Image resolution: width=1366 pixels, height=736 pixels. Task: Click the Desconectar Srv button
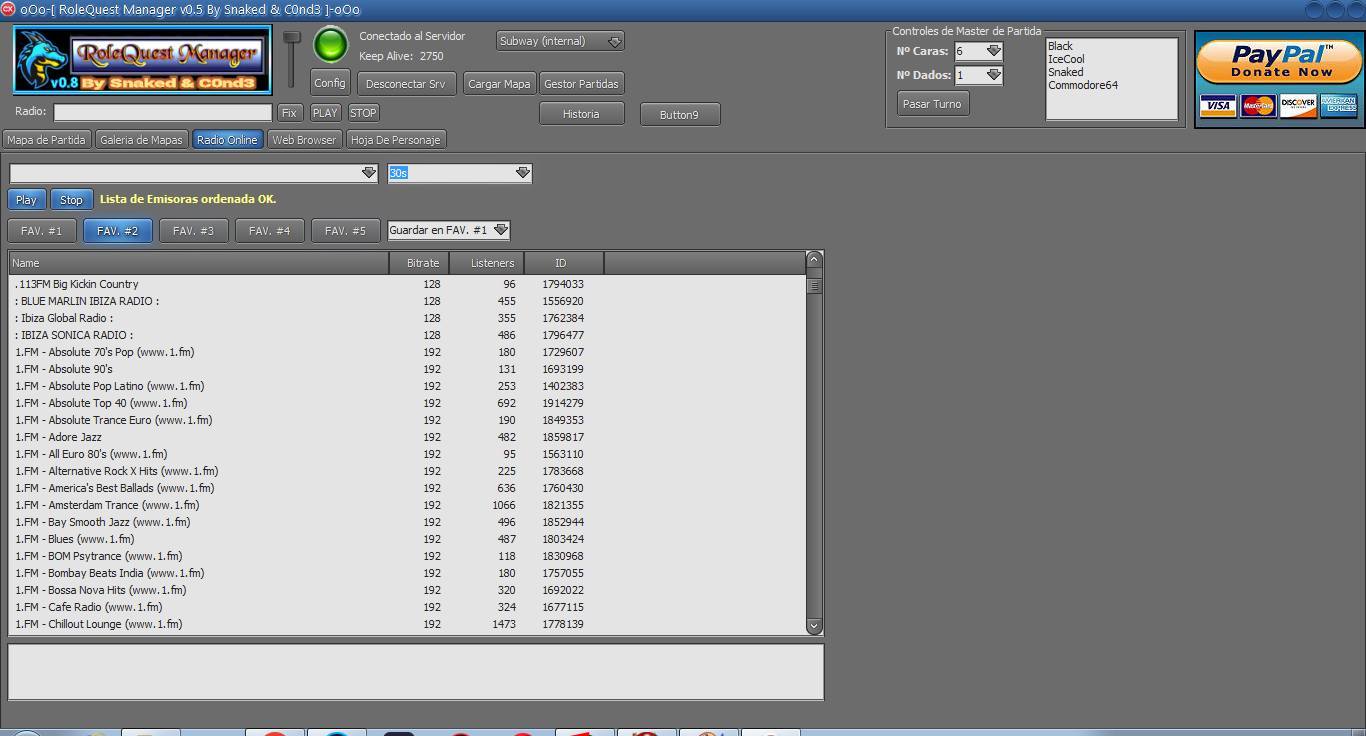405,84
